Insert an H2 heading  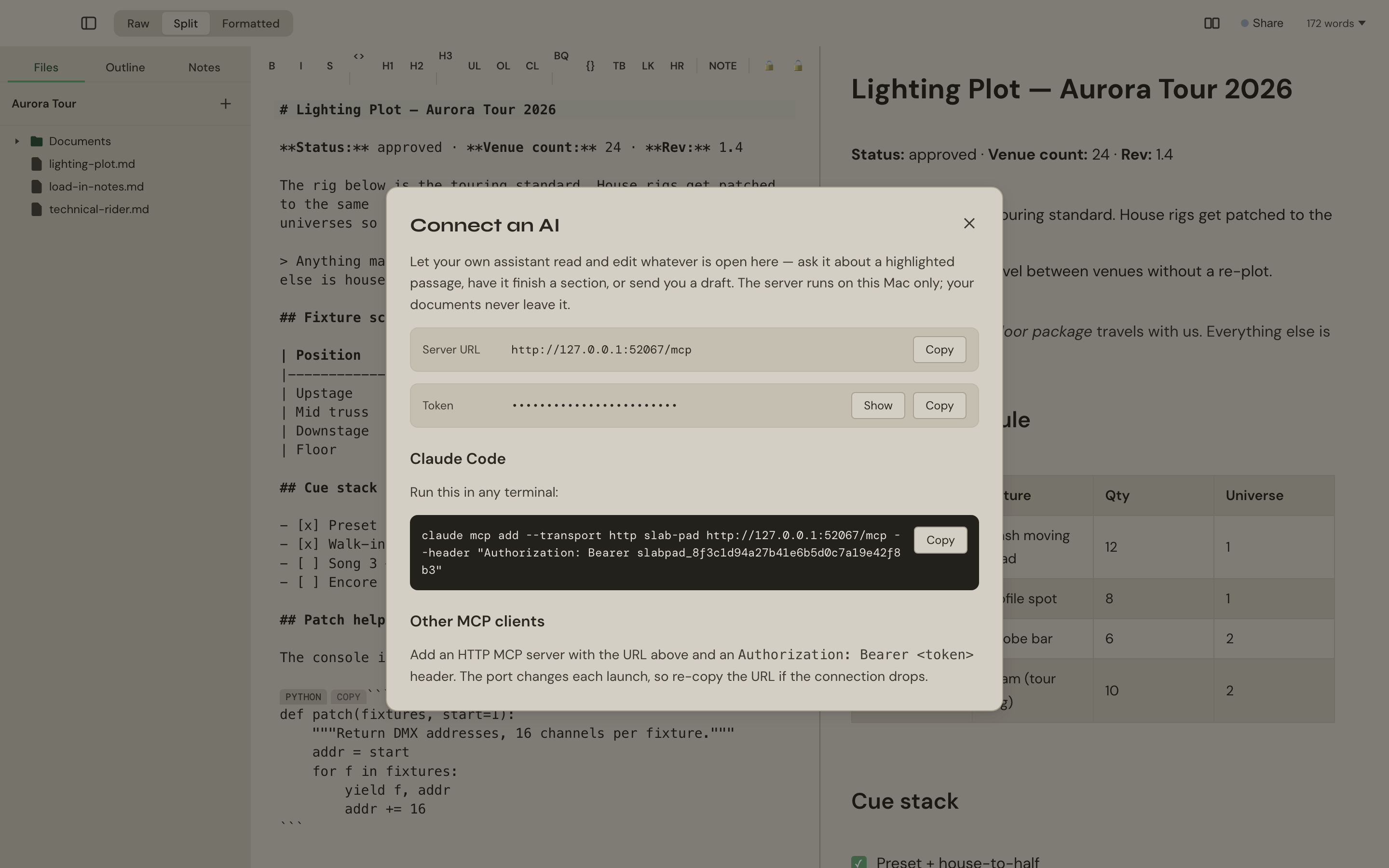click(x=417, y=66)
